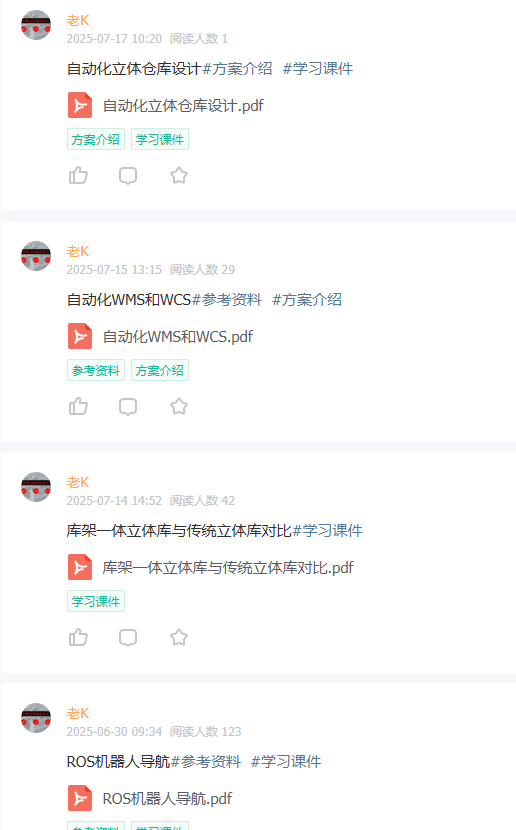Comment on the 库架一体立体库 comparison post
Screen dimensions: 516x830
[128, 637]
